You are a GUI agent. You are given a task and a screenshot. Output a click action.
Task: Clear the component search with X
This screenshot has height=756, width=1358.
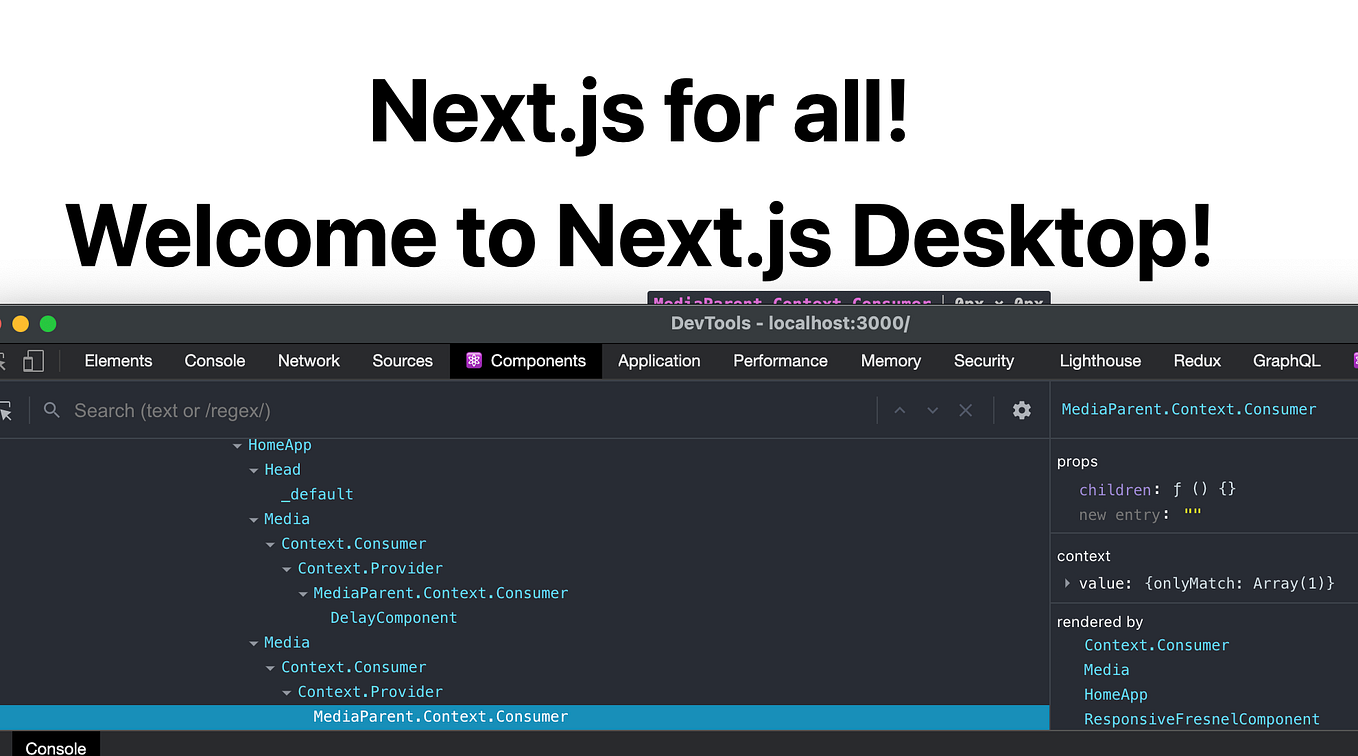(x=965, y=410)
